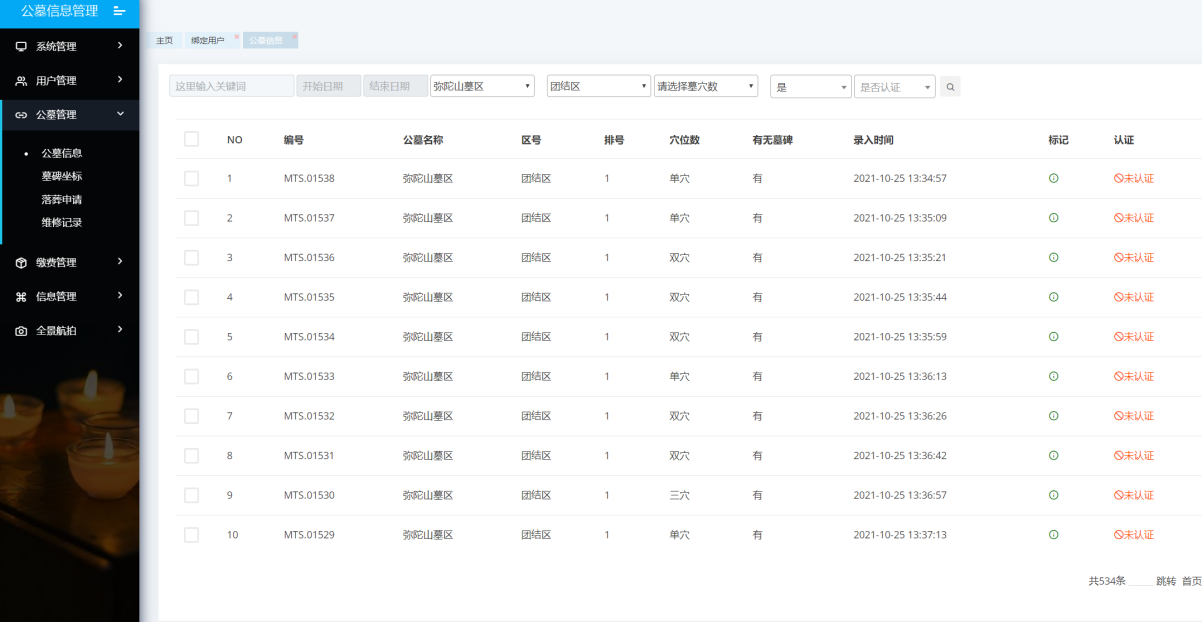
Task: Toggle the select-all checkbox in table header
Action: pyautogui.click(x=191, y=139)
